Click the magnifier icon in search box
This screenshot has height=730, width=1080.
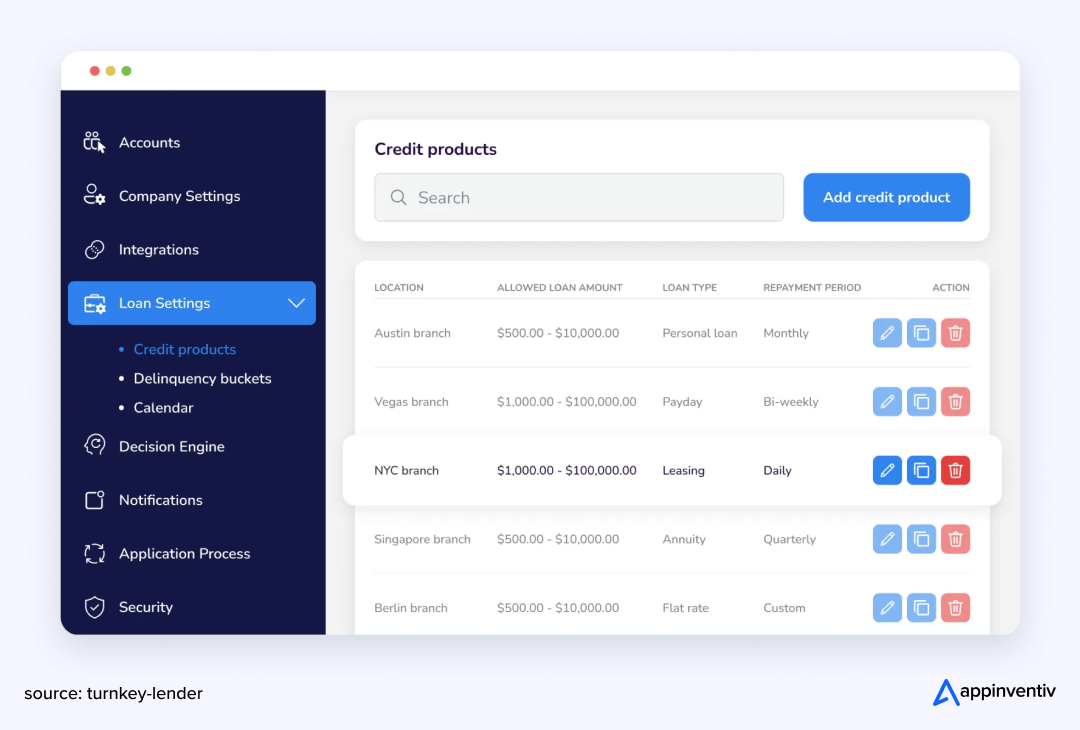(x=398, y=198)
